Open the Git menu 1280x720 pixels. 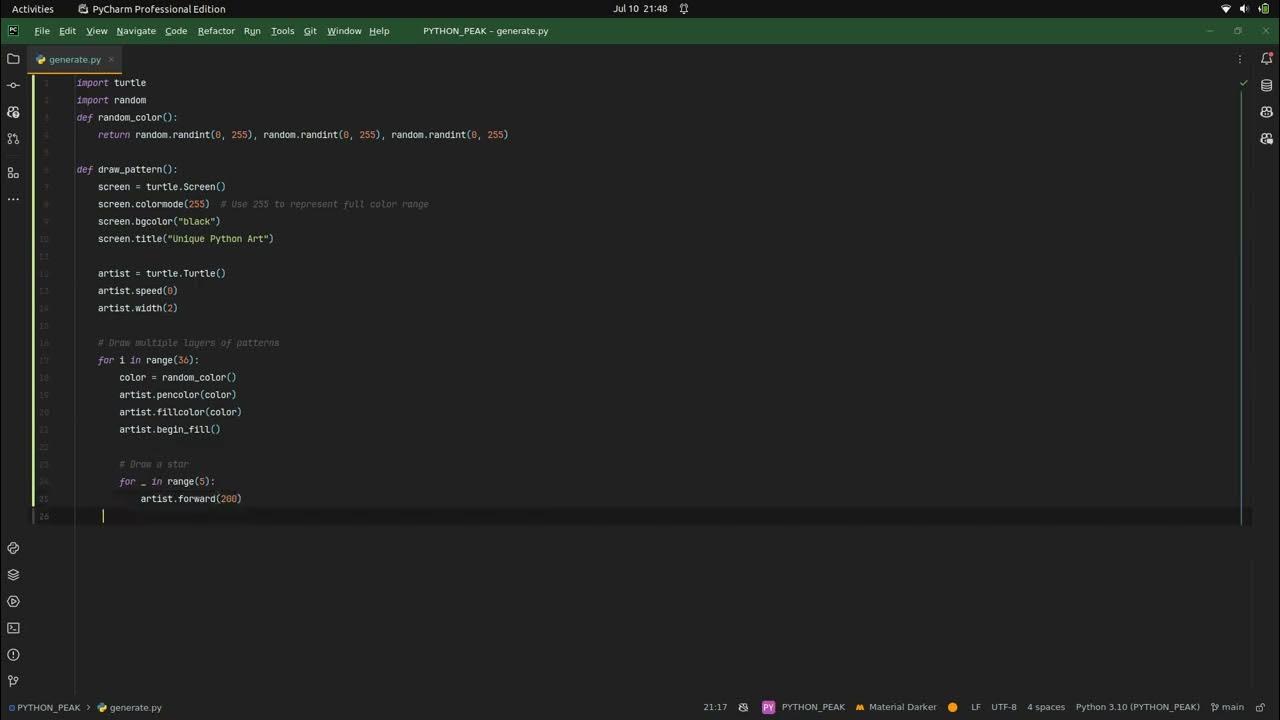click(x=310, y=31)
